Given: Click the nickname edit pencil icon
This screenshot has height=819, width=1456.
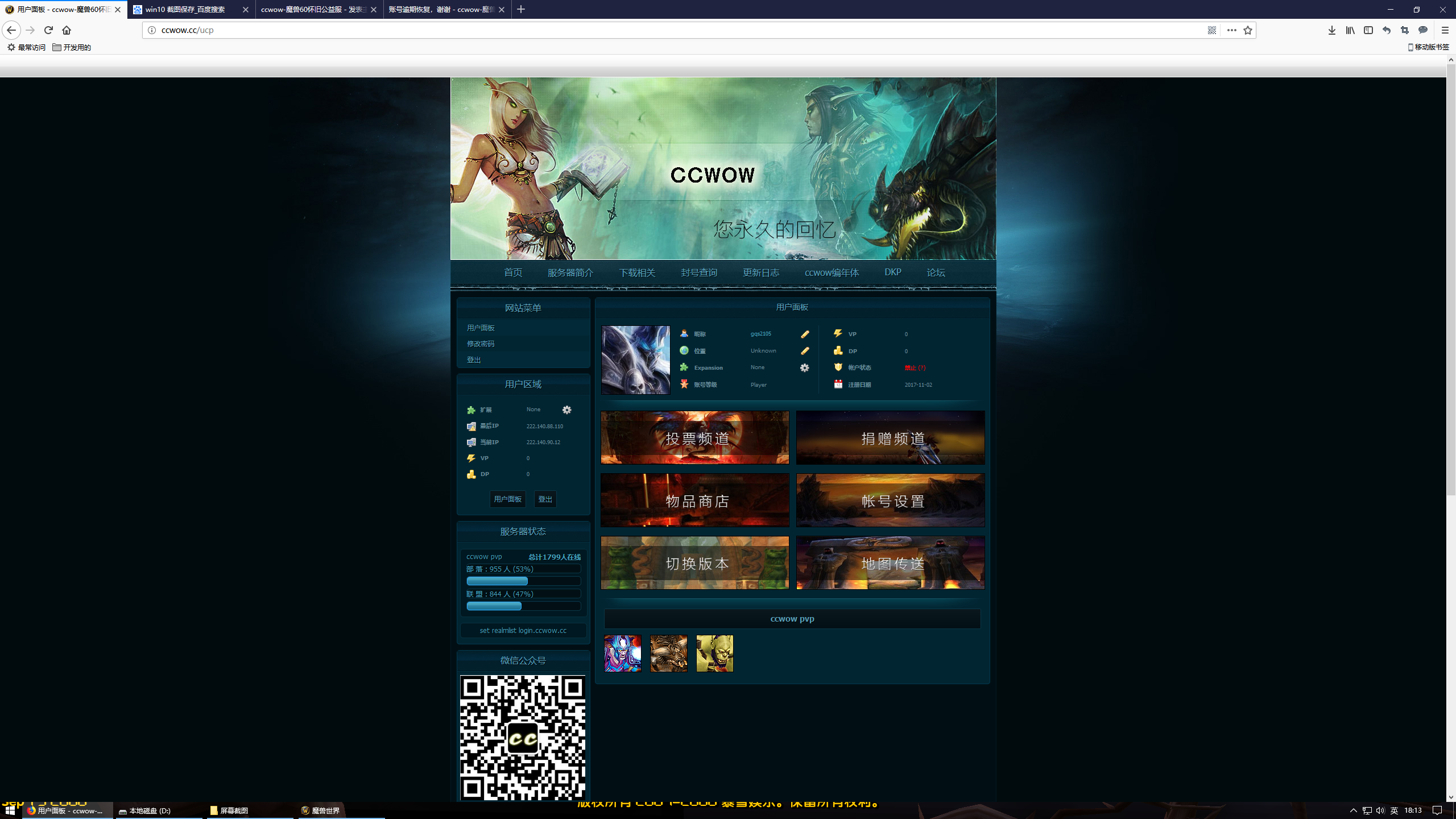Looking at the screenshot, I should click(x=805, y=334).
